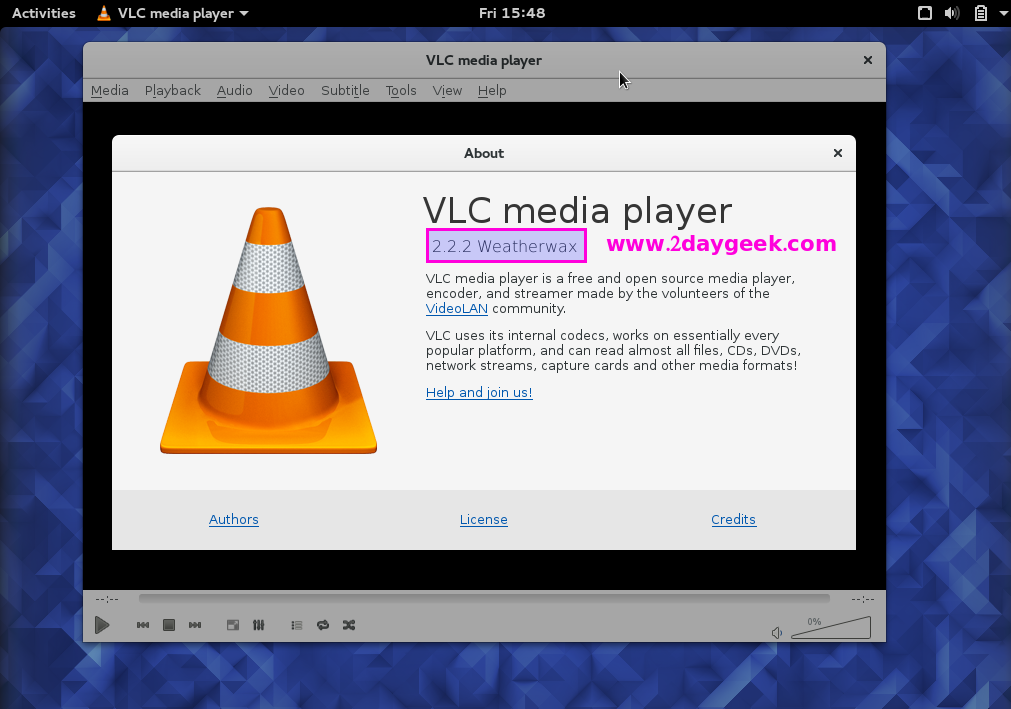Open the clock showing Fri 15:48

(512, 13)
